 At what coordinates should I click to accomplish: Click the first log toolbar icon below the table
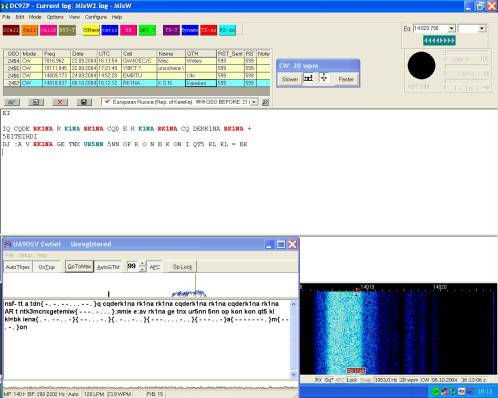coord(12,102)
